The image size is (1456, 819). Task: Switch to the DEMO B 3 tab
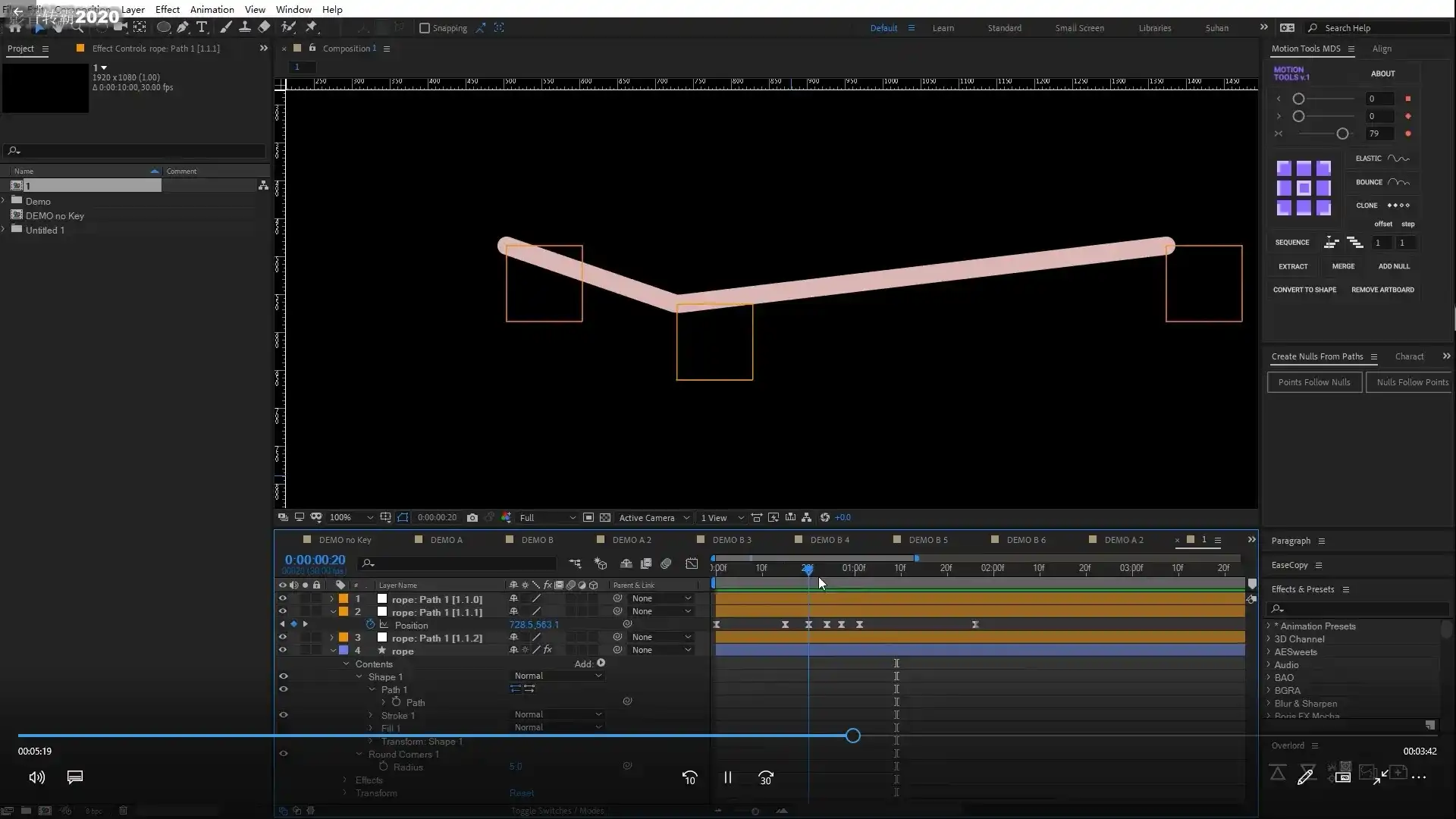coord(731,540)
